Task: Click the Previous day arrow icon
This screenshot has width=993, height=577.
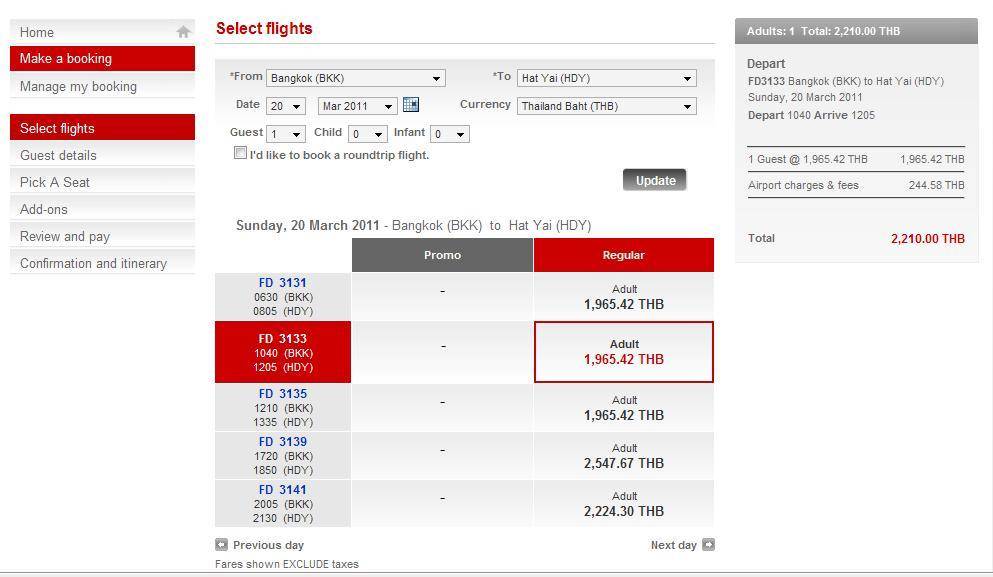Action: [x=221, y=545]
